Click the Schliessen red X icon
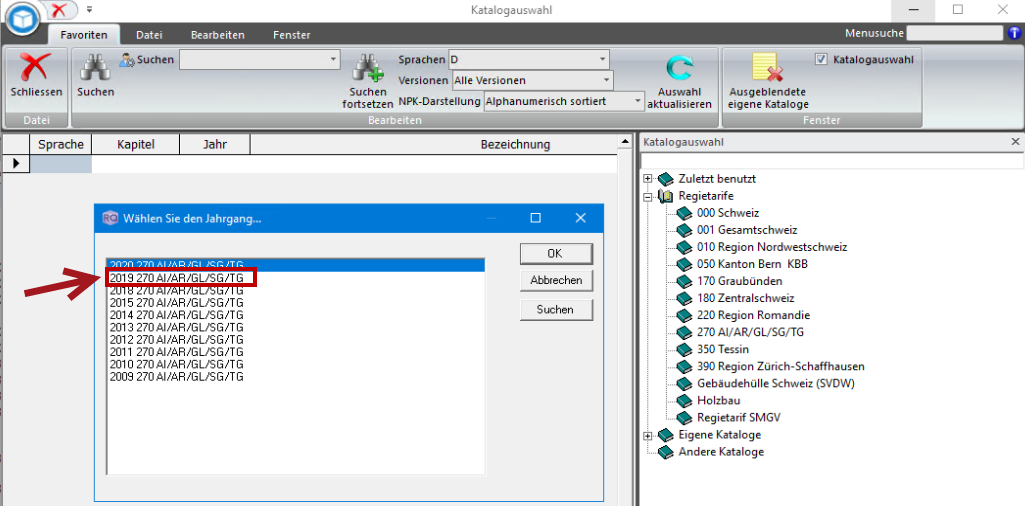The height and width of the screenshot is (506, 1025). 36,67
